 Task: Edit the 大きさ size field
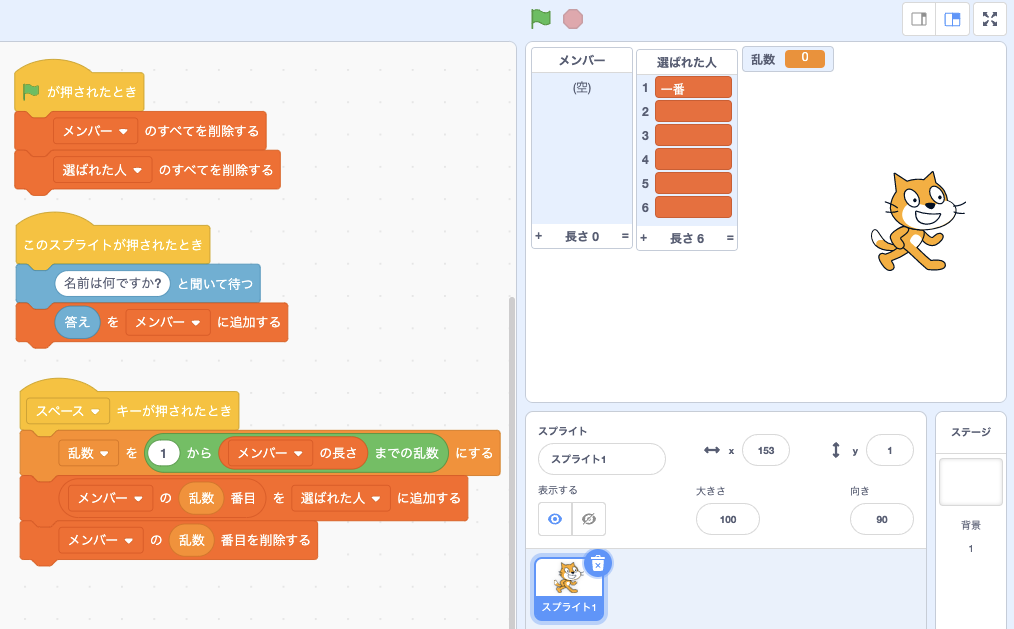point(728,519)
